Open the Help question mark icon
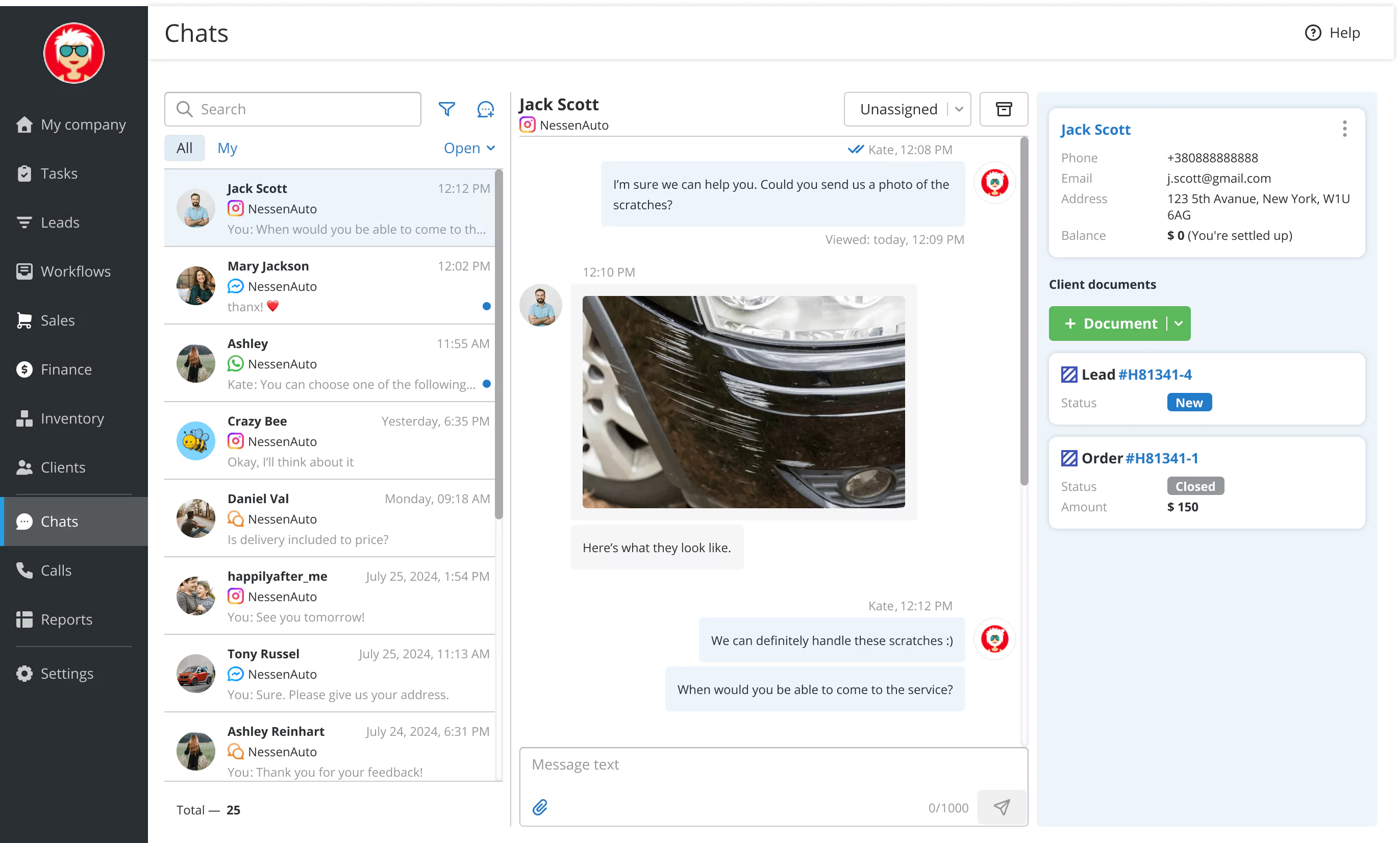The width and height of the screenshot is (1400, 843). tap(1313, 33)
